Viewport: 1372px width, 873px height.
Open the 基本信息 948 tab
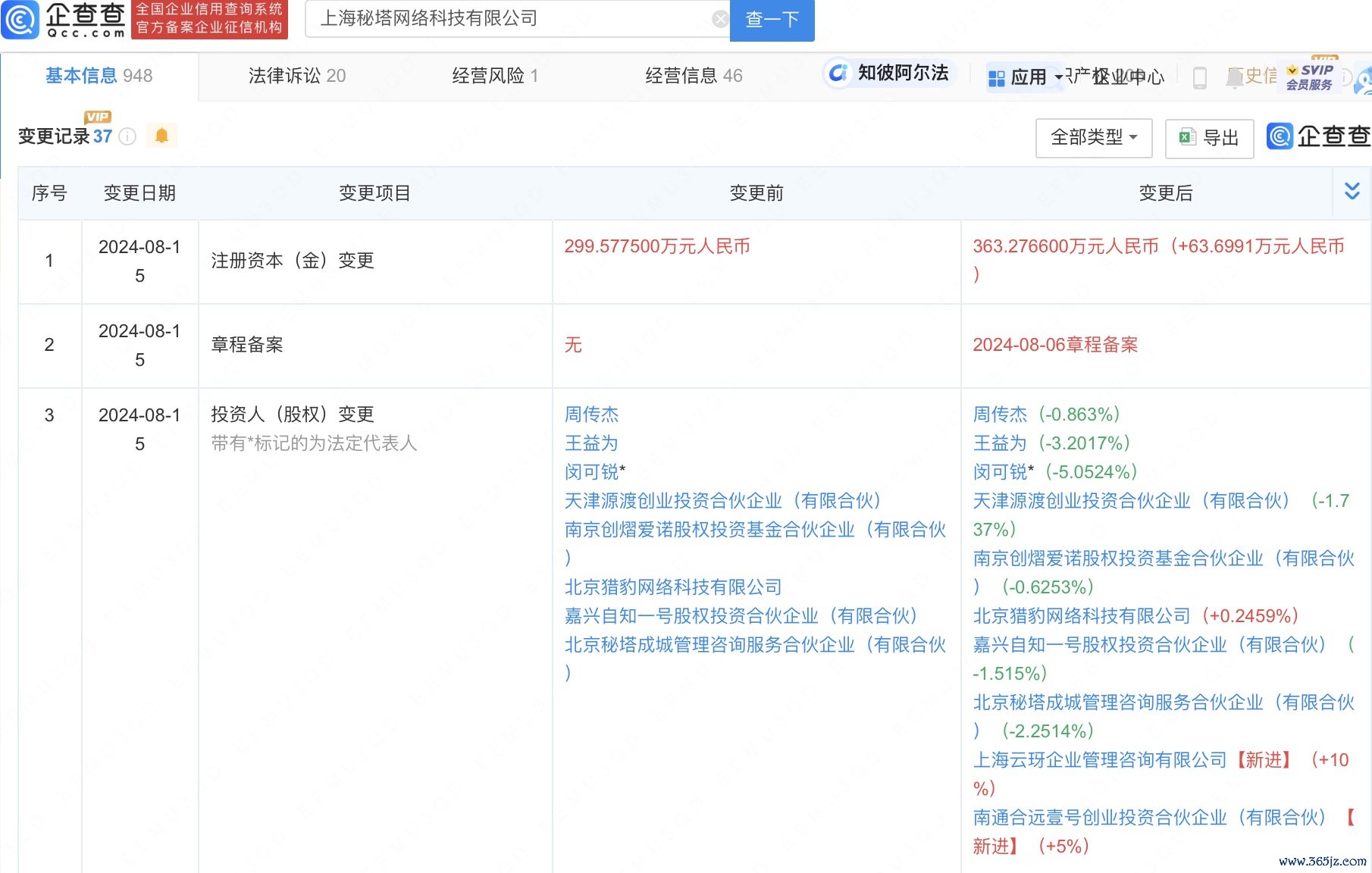click(x=99, y=76)
